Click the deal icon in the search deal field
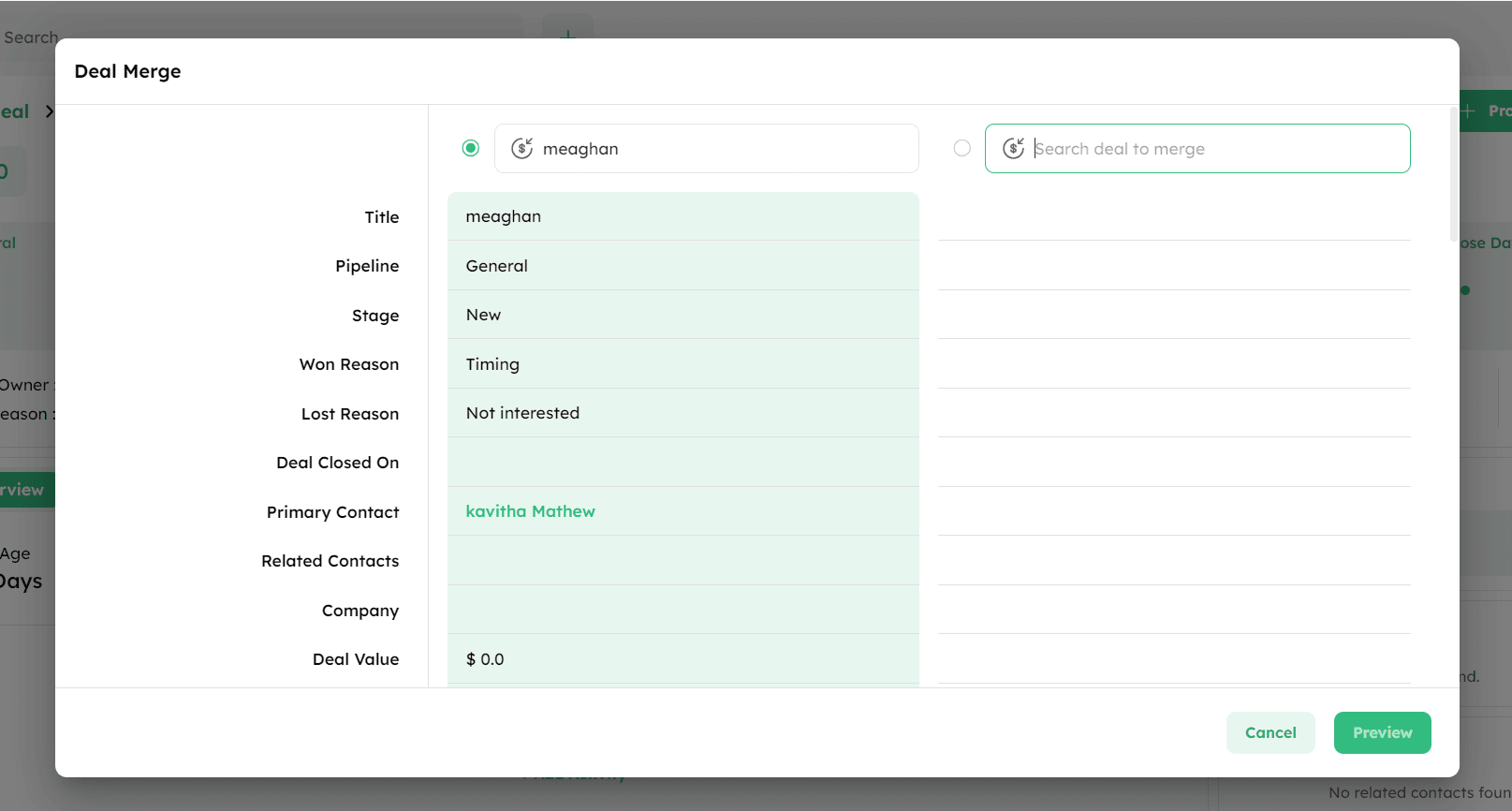 pyautogui.click(x=1013, y=148)
